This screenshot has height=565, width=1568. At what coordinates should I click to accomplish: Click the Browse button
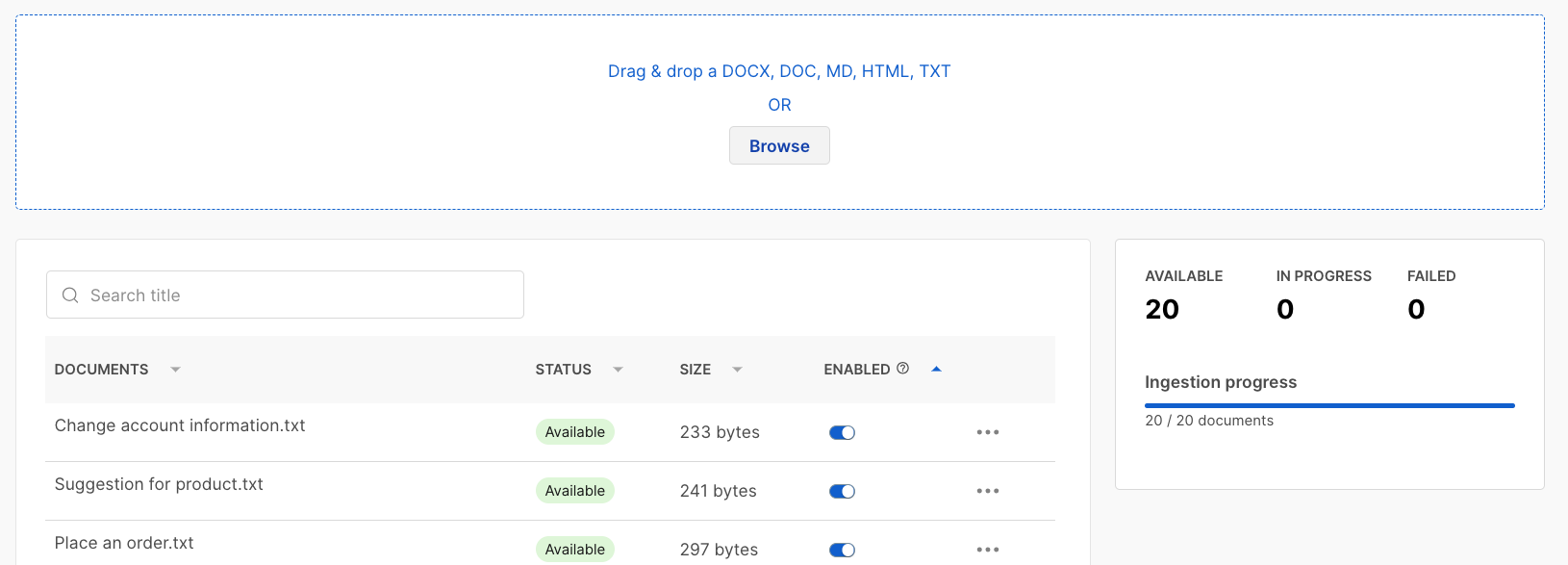(x=779, y=146)
